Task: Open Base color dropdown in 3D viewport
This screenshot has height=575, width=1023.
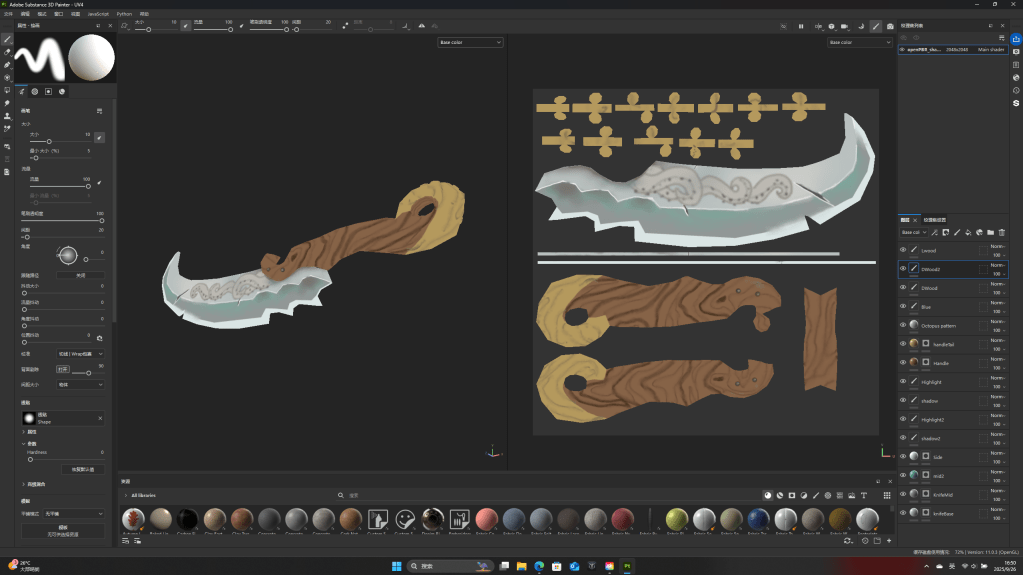Action: tap(470, 42)
